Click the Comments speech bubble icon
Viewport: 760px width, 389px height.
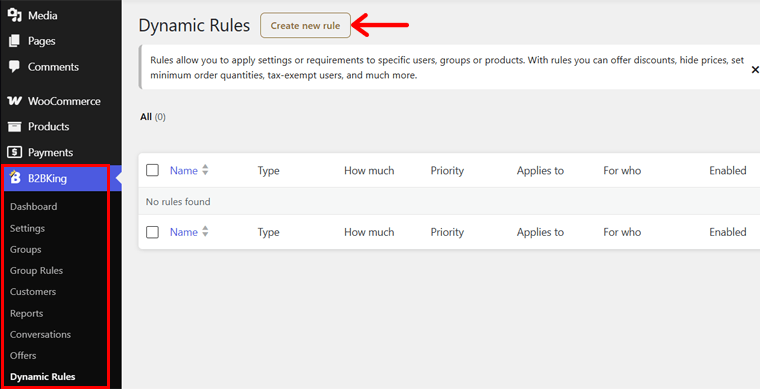coord(15,66)
